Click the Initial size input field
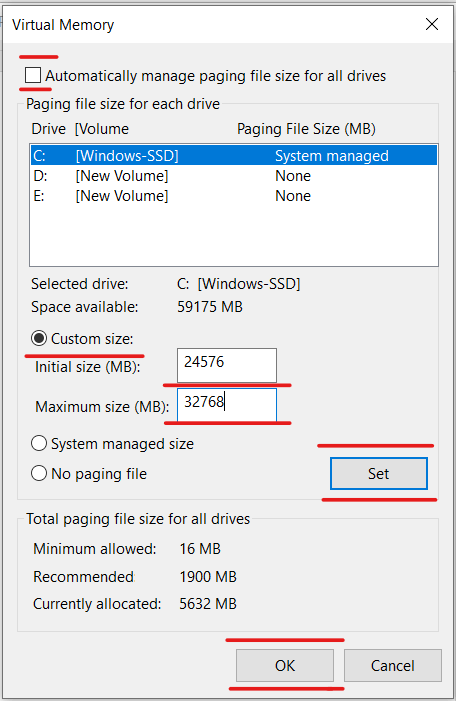The width and height of the screenshot is (456, 701). [x=227, y=365]
